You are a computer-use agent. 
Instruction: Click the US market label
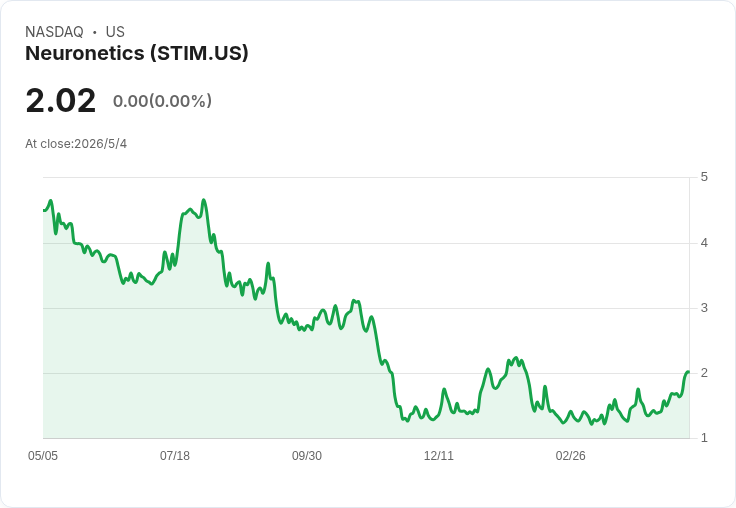pyautogui.click(x=115, y=31)
